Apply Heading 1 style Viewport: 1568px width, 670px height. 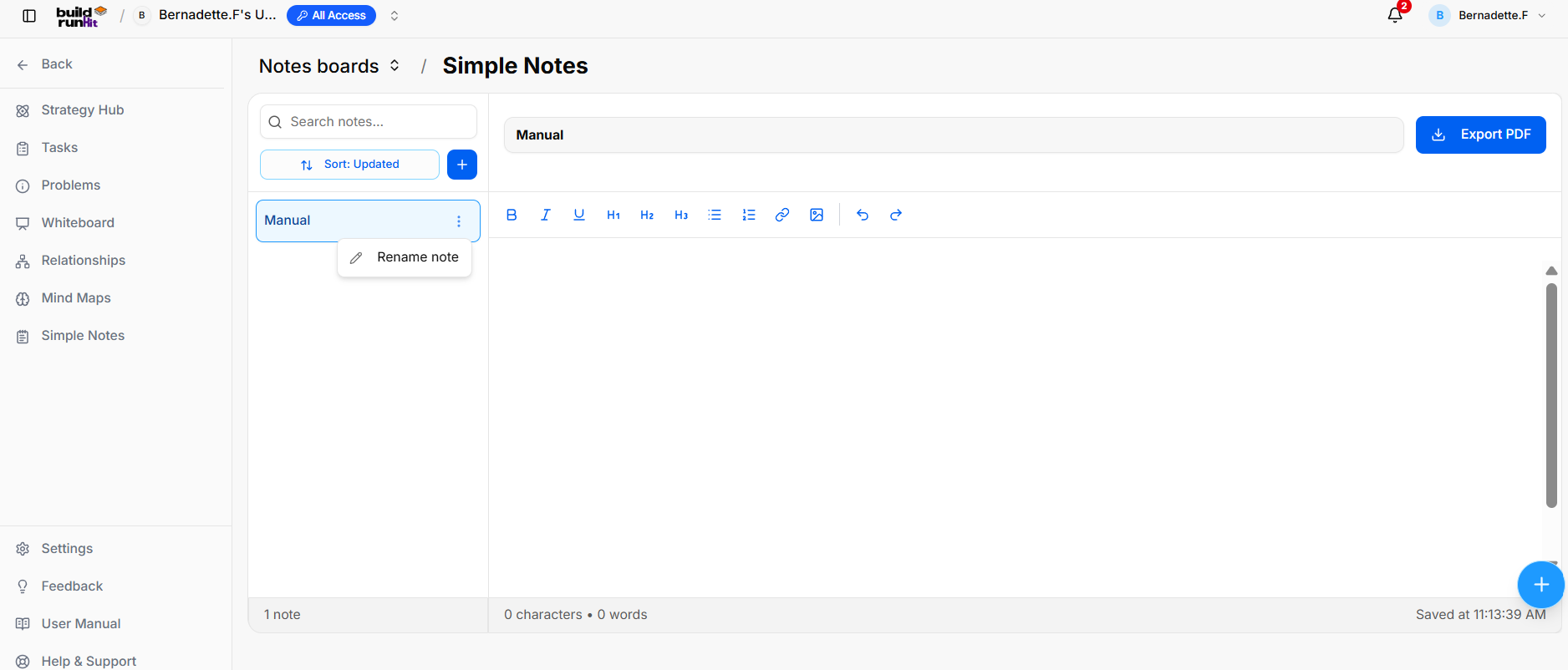[613, 215]
